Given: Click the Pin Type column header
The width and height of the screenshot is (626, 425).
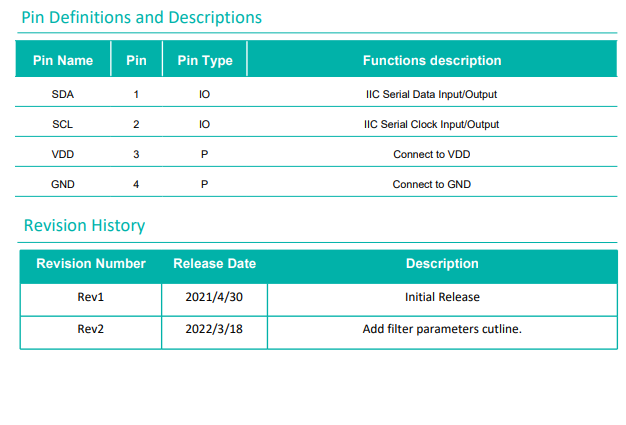Looking at the screenshot, I should (x=205, y=60).
